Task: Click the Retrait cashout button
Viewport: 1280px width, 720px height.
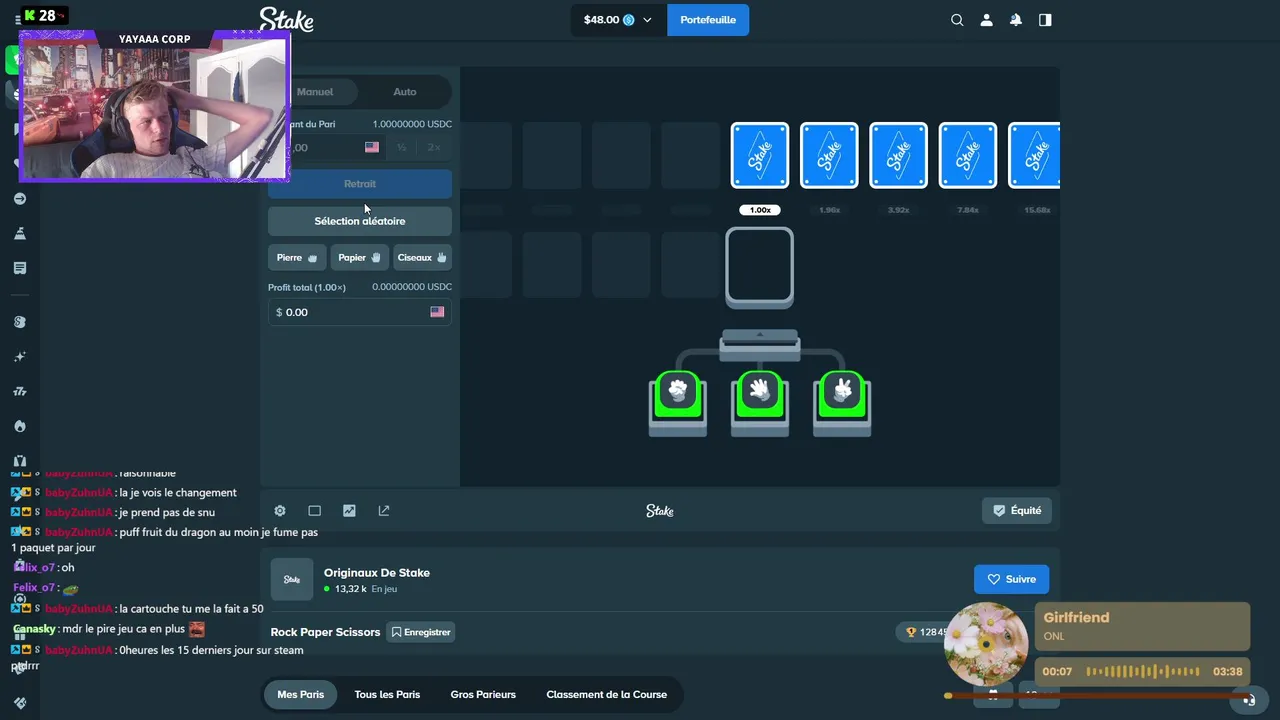Action: click(360, 184)
